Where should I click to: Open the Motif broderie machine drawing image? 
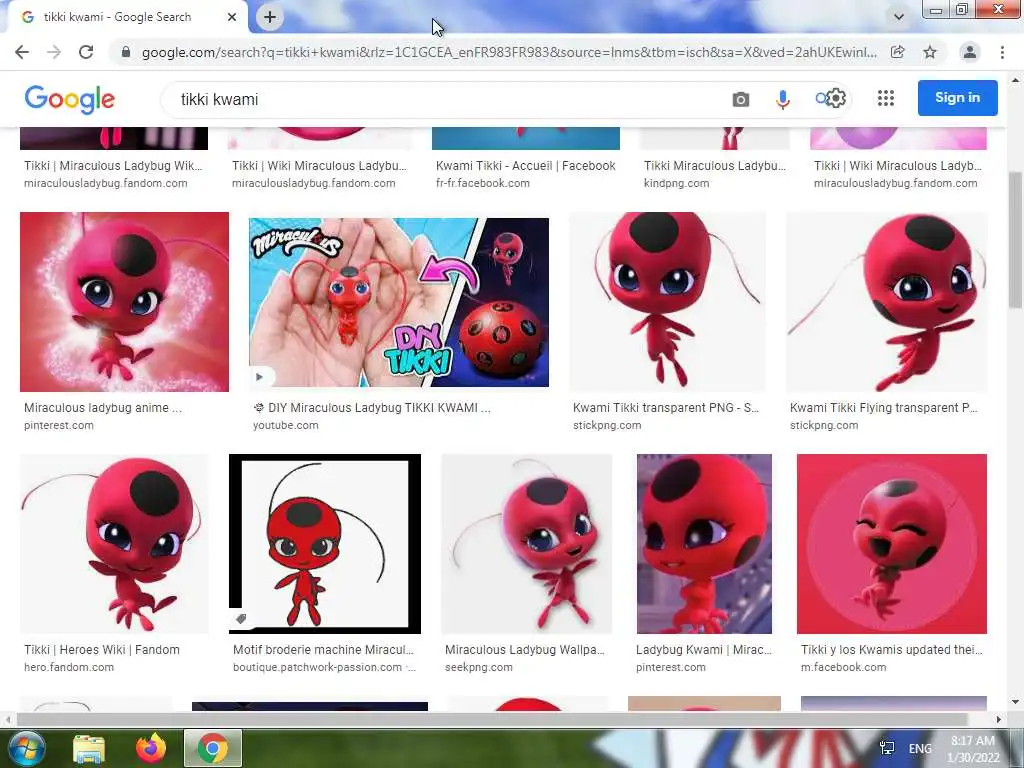point(325,544)
